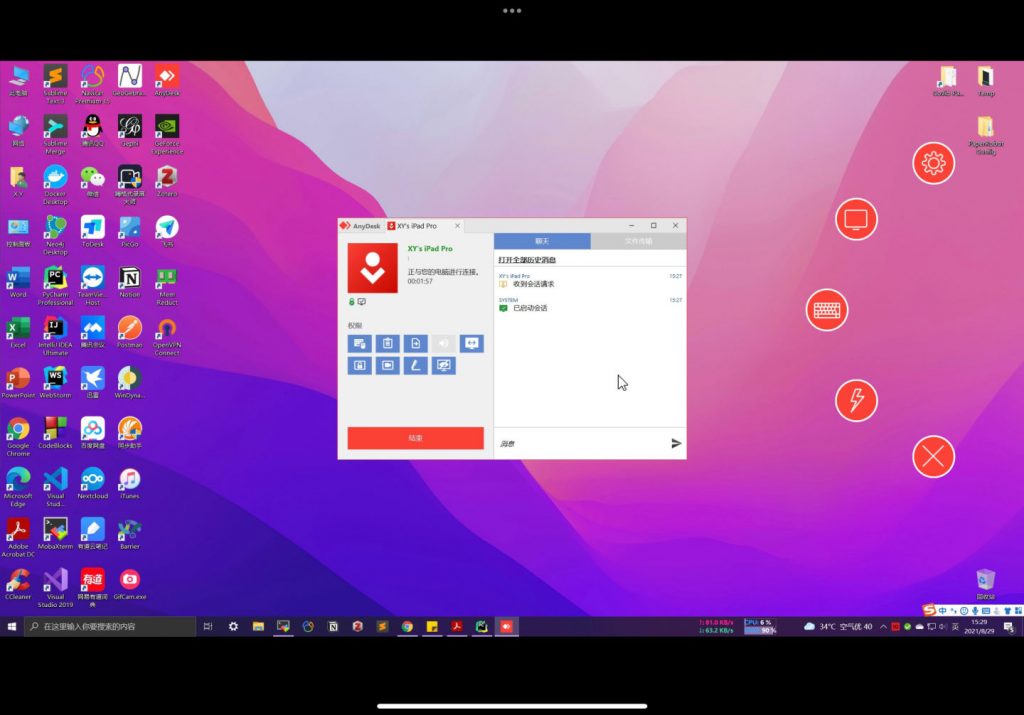1024x715 pixels.
Task: Click the keyboard and mouse input permission icon
Action: click(x=360, y=344)
